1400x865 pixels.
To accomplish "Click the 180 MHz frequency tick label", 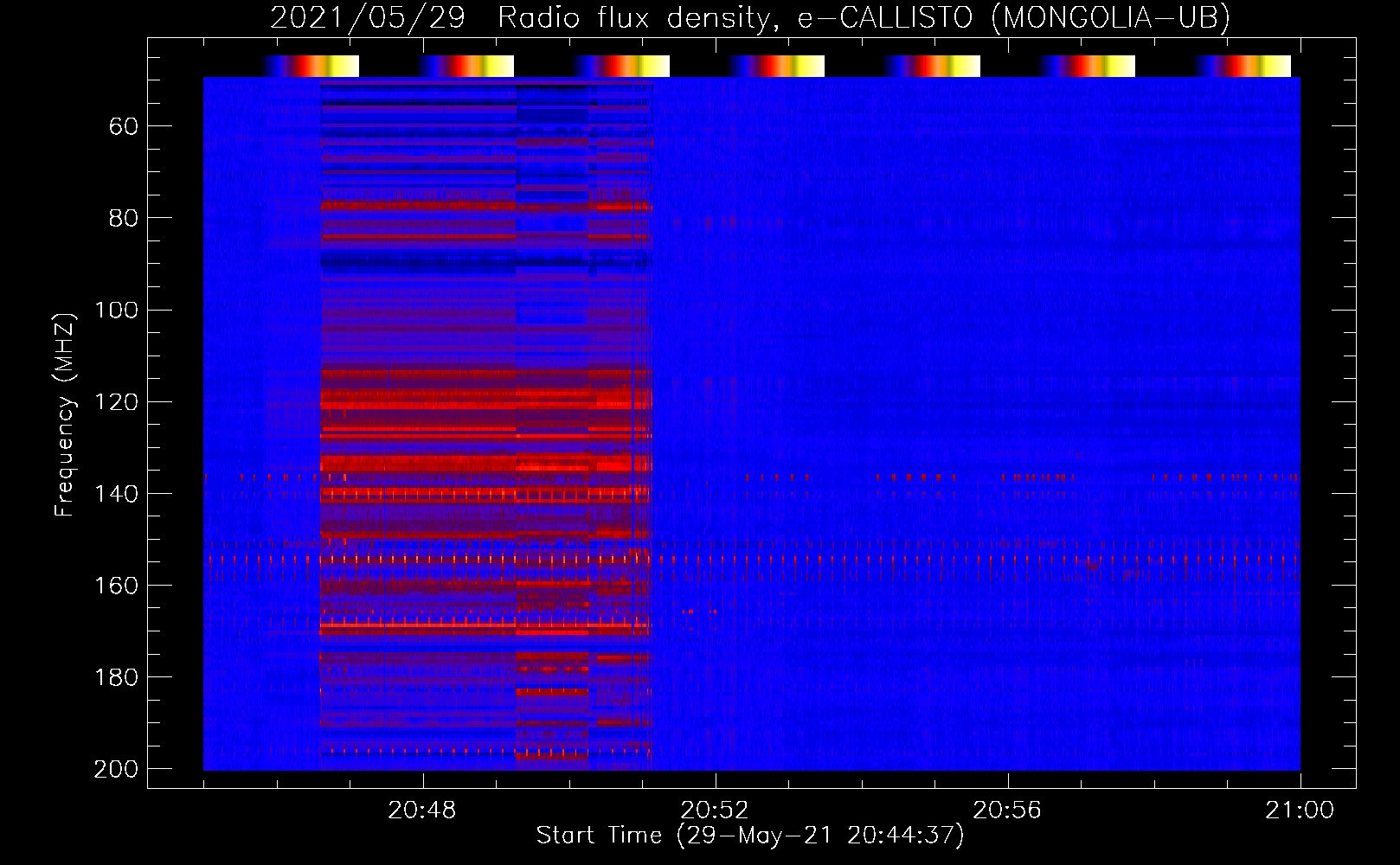I will tap(116, 676).
